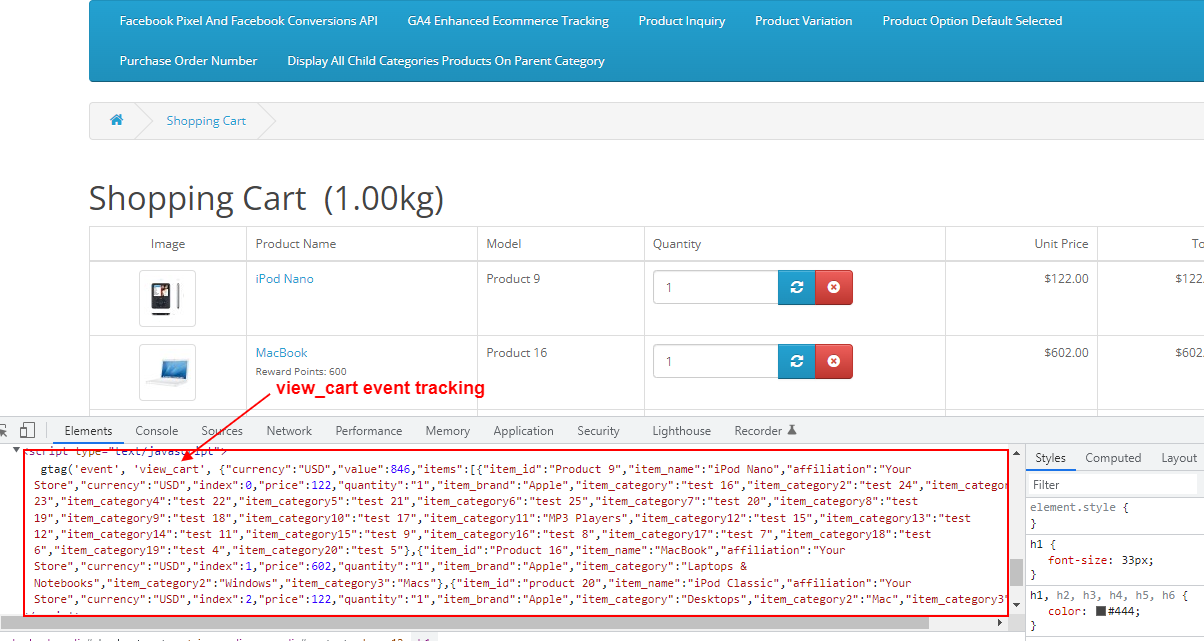
Task: Click the MacBook product thumbnail
Action: [x=167, y=372]
